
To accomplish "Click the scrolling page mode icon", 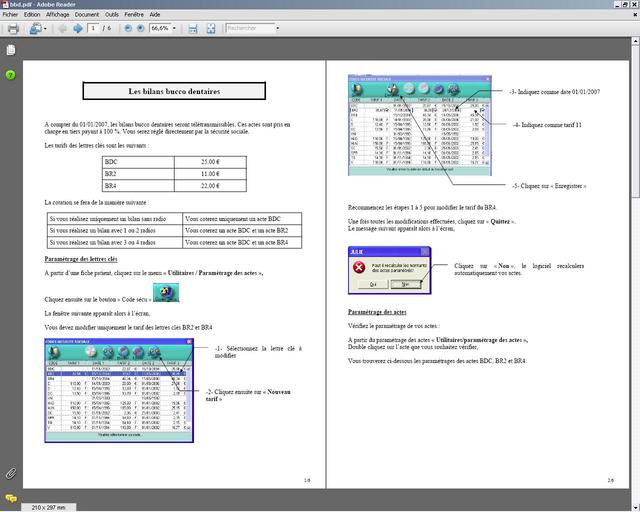I will [x=193, y=29].
